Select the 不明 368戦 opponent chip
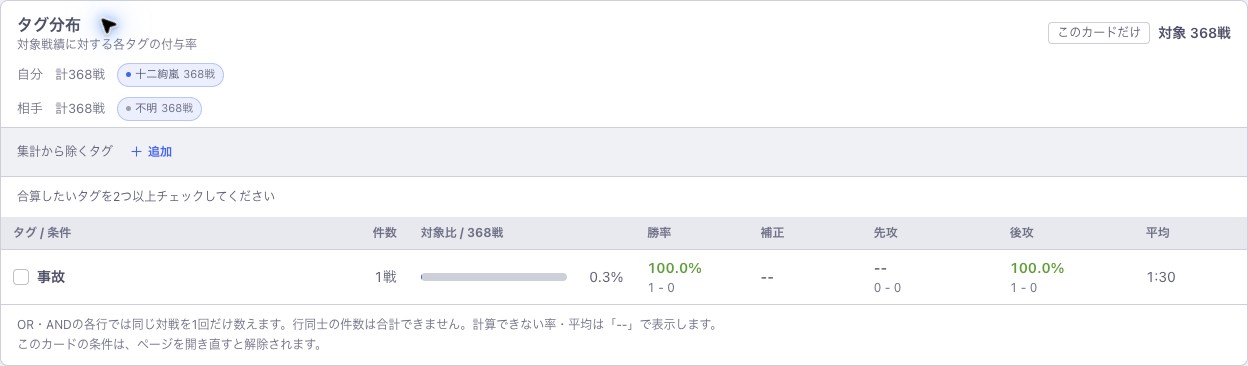The height and width of the screenshot is (366, 1248). (159, 108)
